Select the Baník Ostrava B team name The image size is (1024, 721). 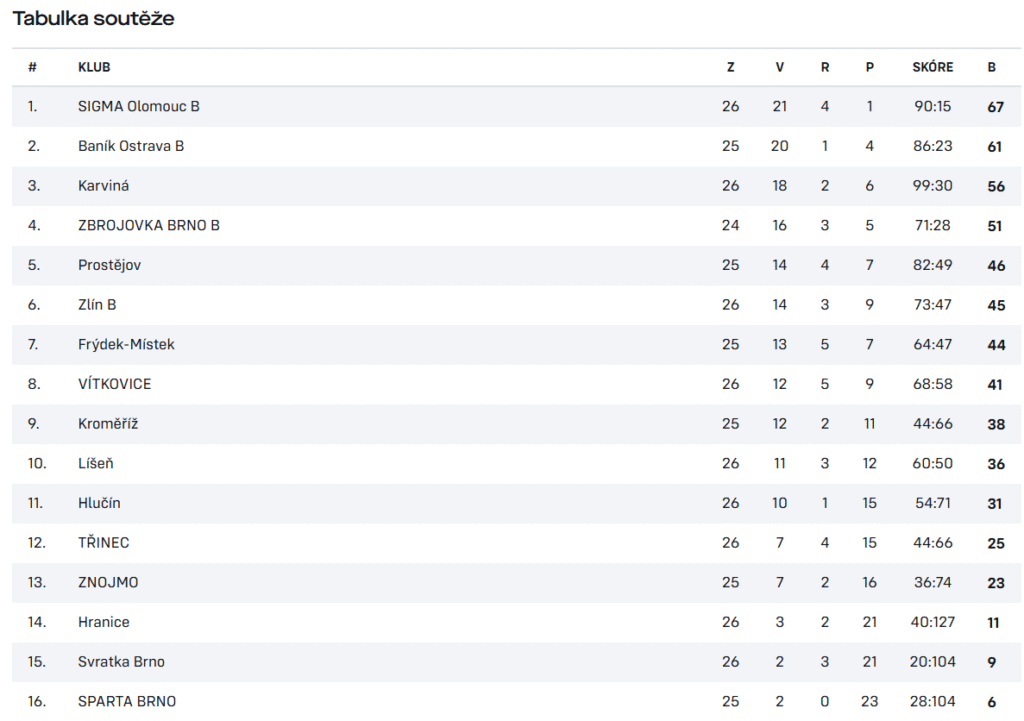131,146
